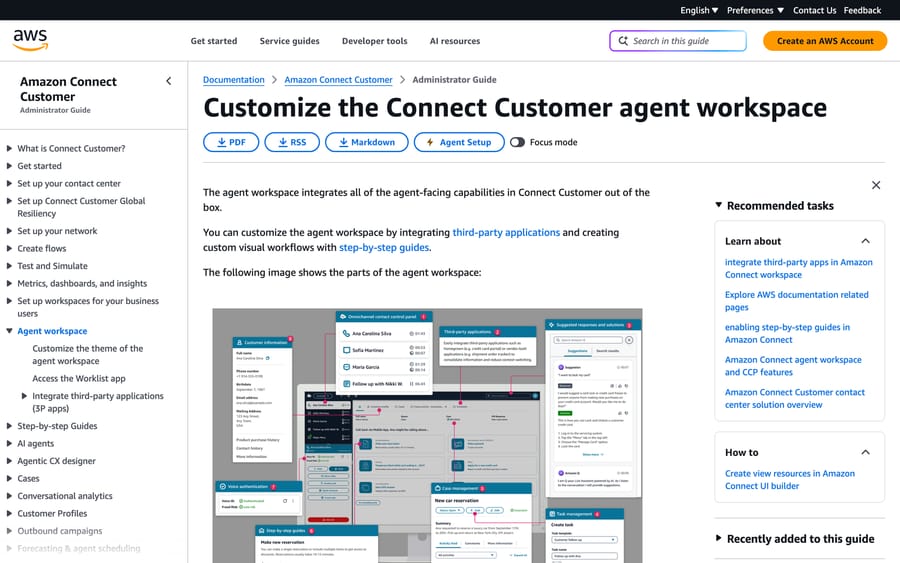
Task: Click the Agent Setup button
Action: (x=459, y=142)
